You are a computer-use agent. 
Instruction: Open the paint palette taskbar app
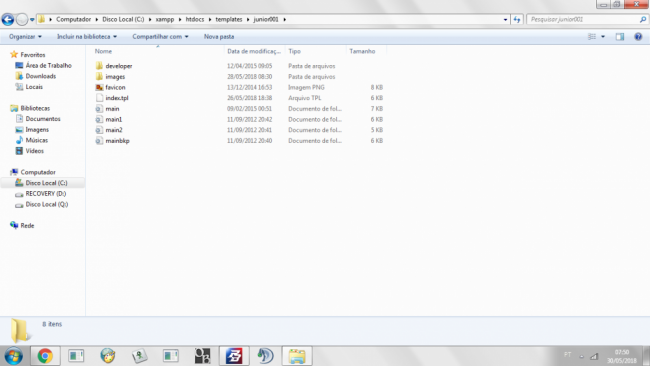point(108,356)
